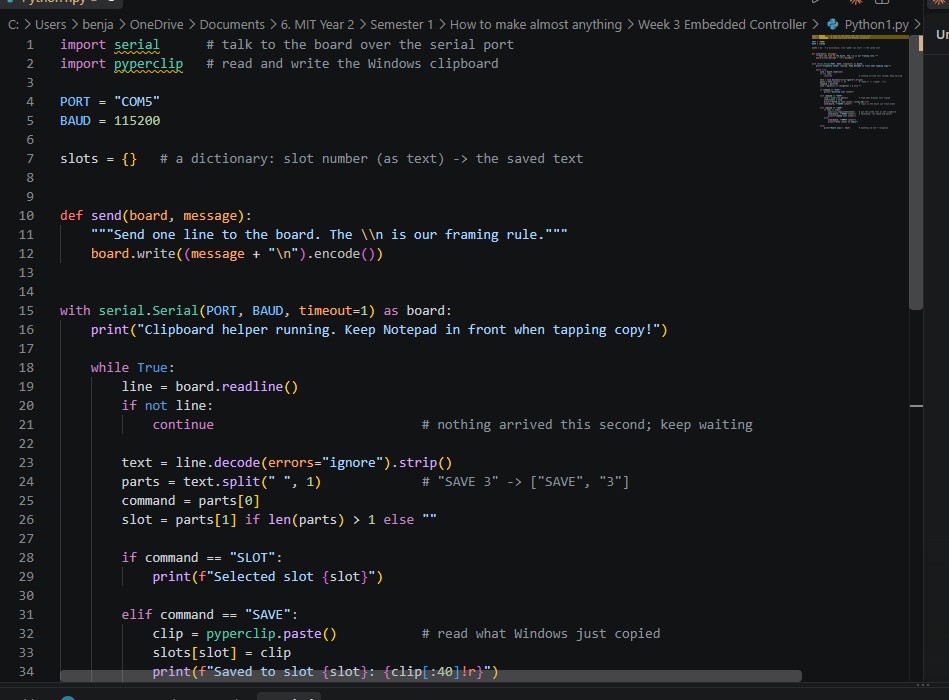
Task: Click the PORT constant name on line 4
Action: 75,102
